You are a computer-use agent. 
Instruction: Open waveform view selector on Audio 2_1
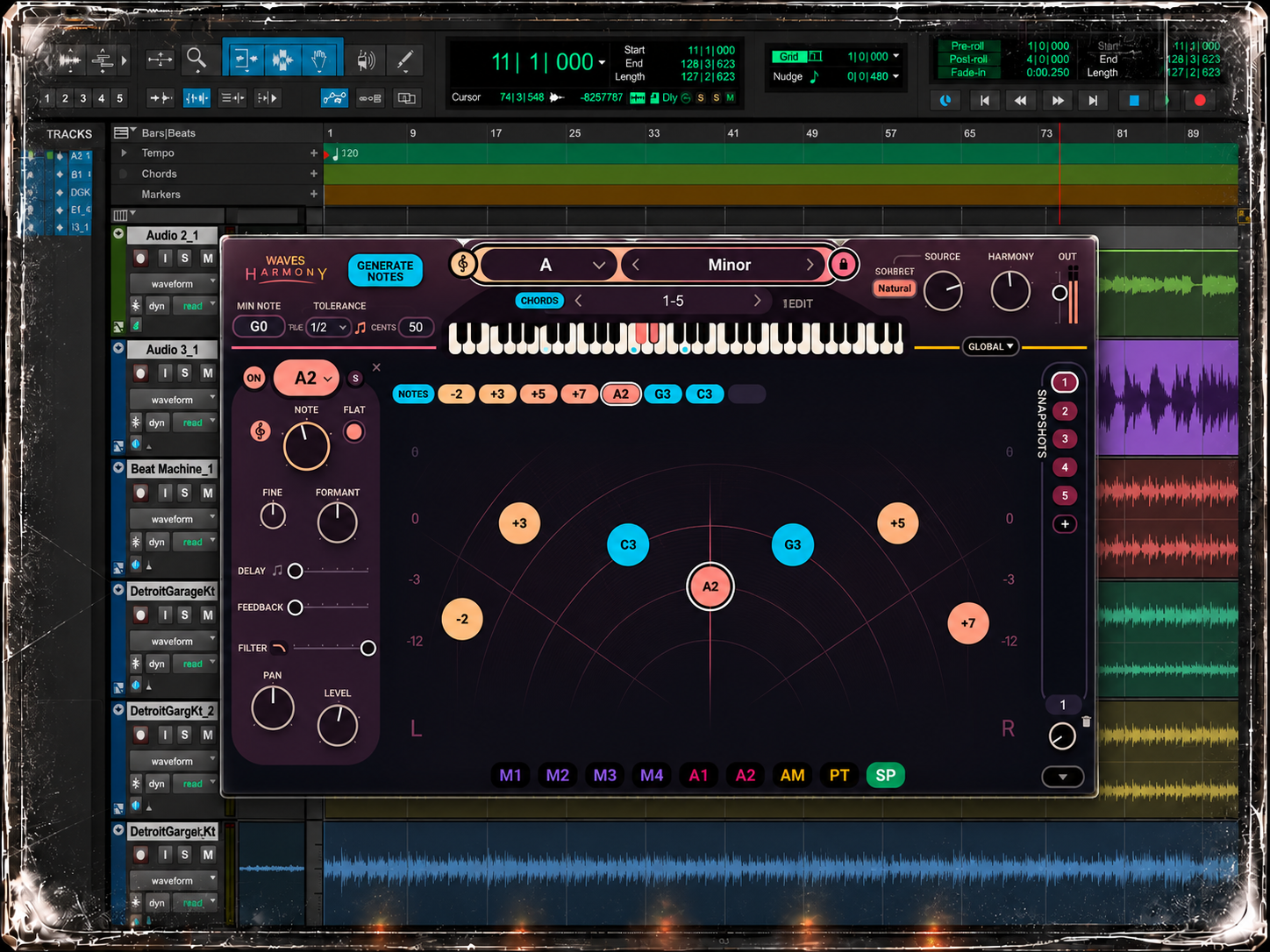pos(174,283)
